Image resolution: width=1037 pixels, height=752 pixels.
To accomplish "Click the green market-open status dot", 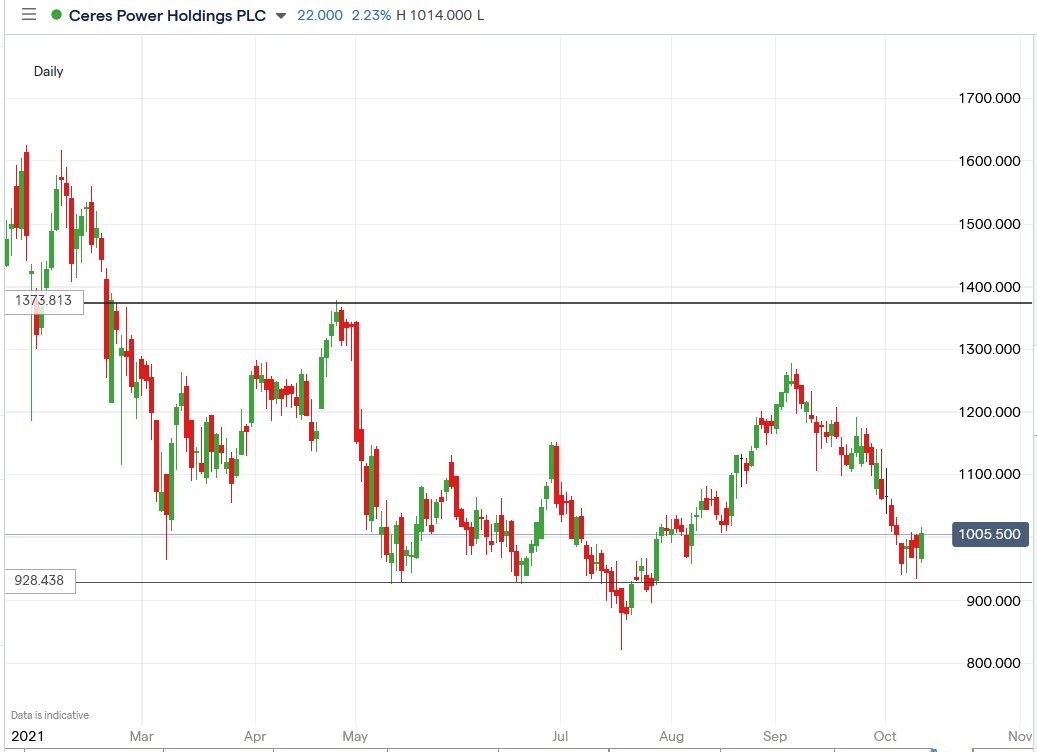I will 58,15.
